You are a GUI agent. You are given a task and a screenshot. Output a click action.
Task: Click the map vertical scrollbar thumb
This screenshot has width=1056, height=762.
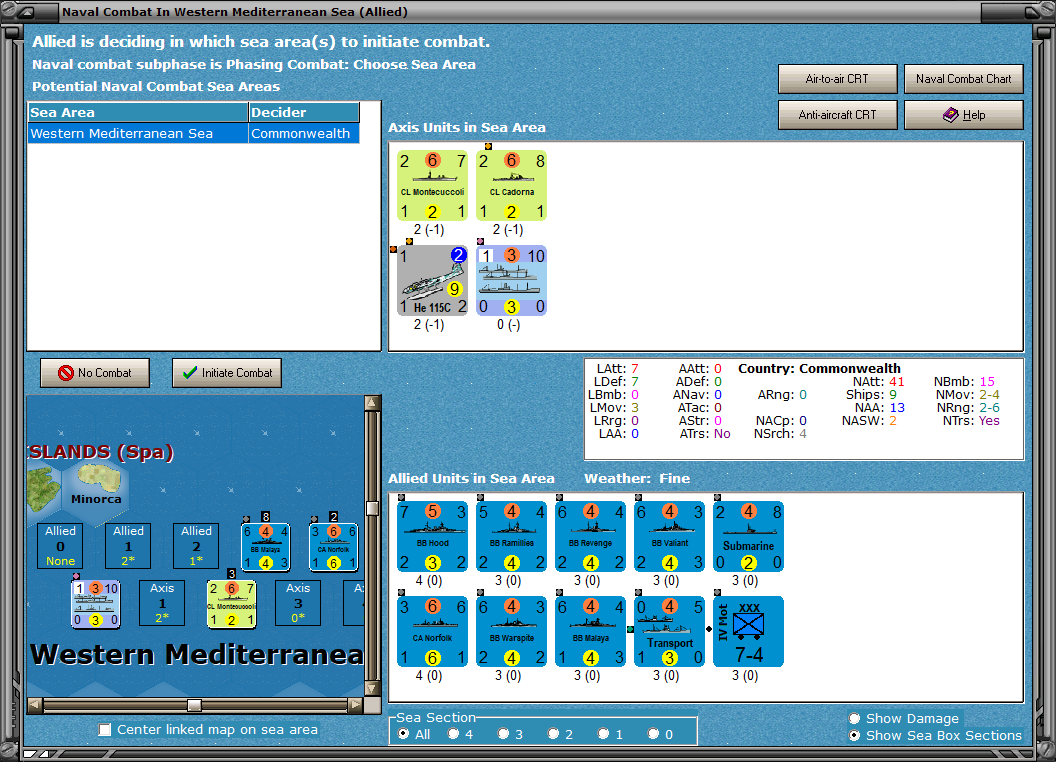(372, 508)
